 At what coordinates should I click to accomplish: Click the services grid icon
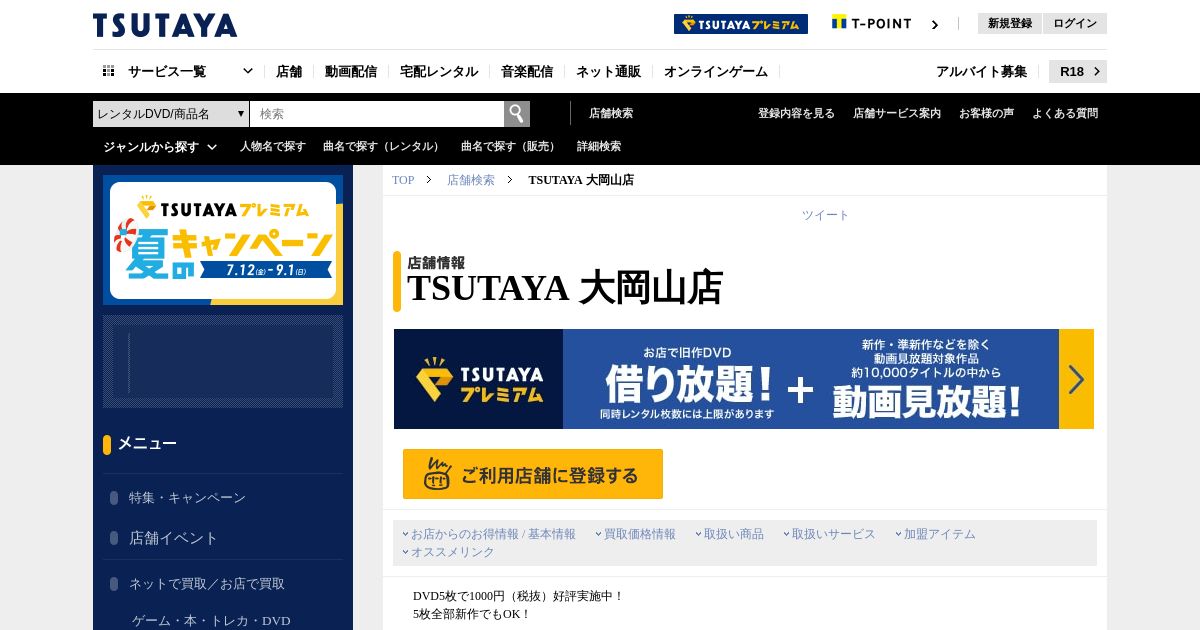point(109,71)
